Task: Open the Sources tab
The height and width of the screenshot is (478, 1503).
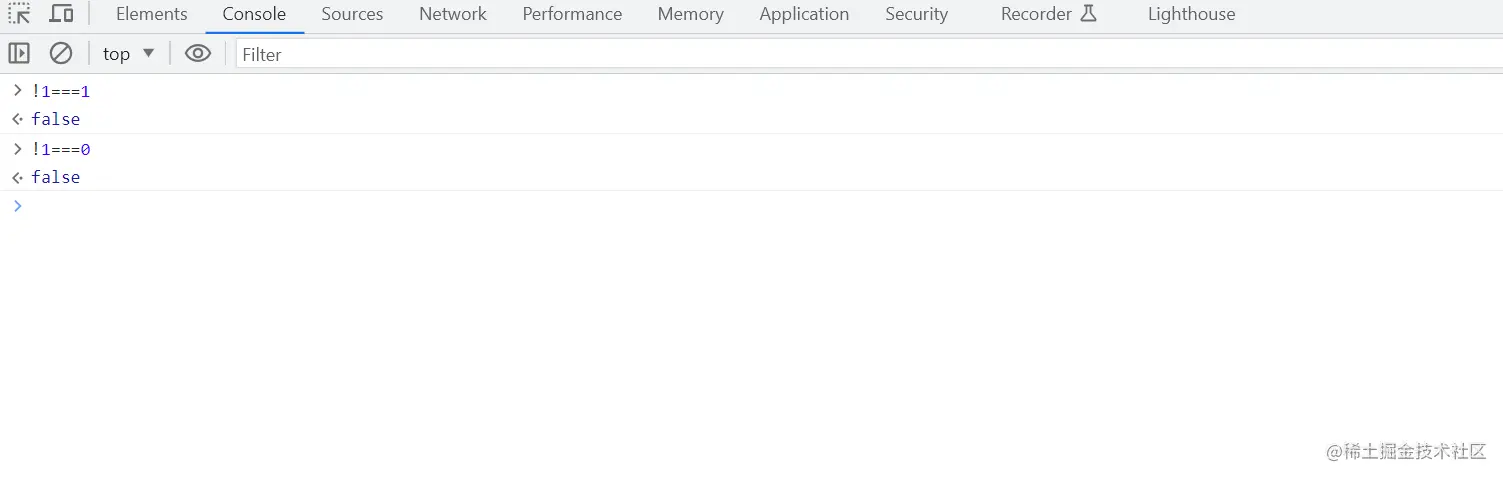Action: [352, 14]
